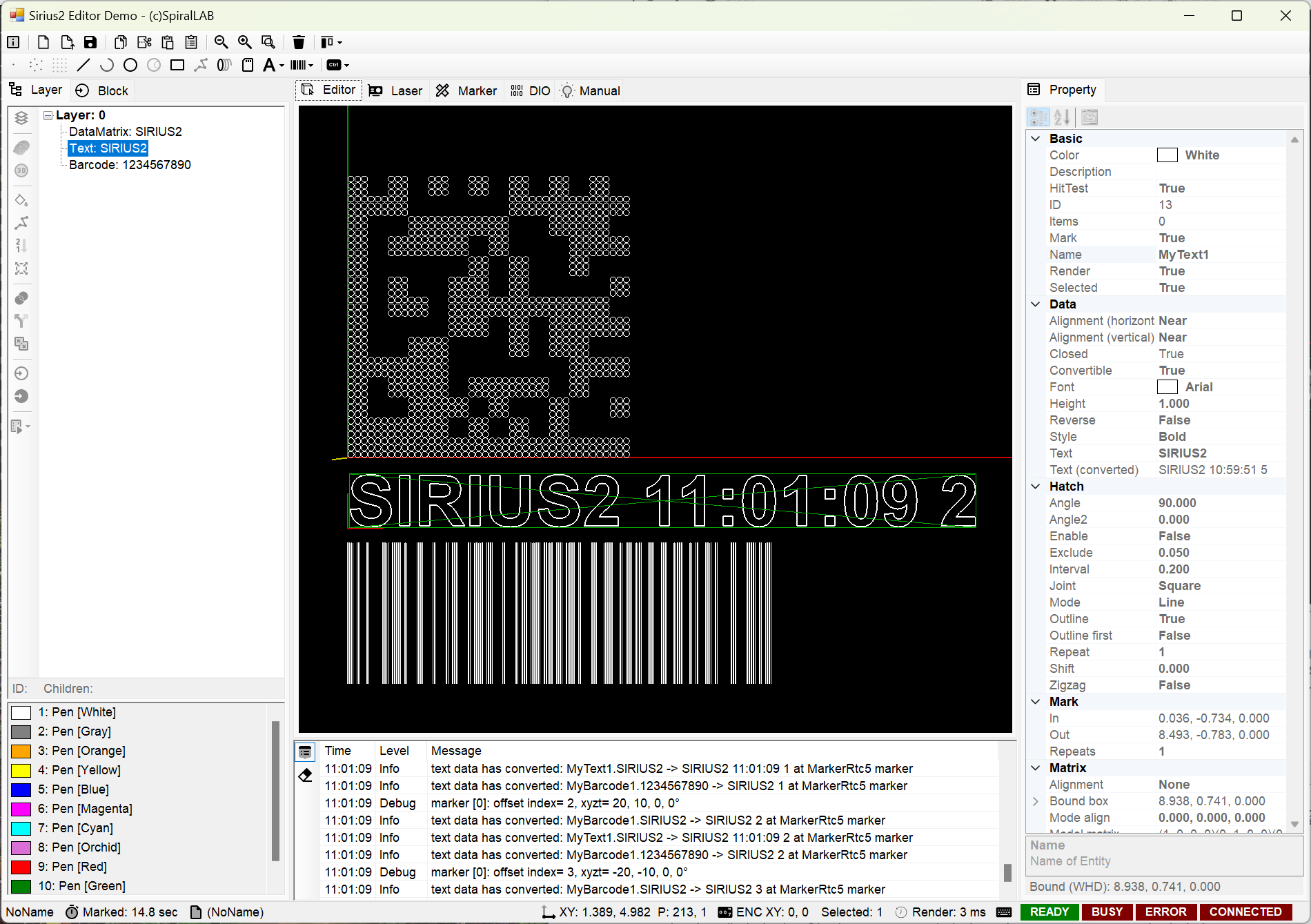Toggle categorized view in Property panel
The height and width of the screenshot is (924, 1311).
tap(1038, 117)
